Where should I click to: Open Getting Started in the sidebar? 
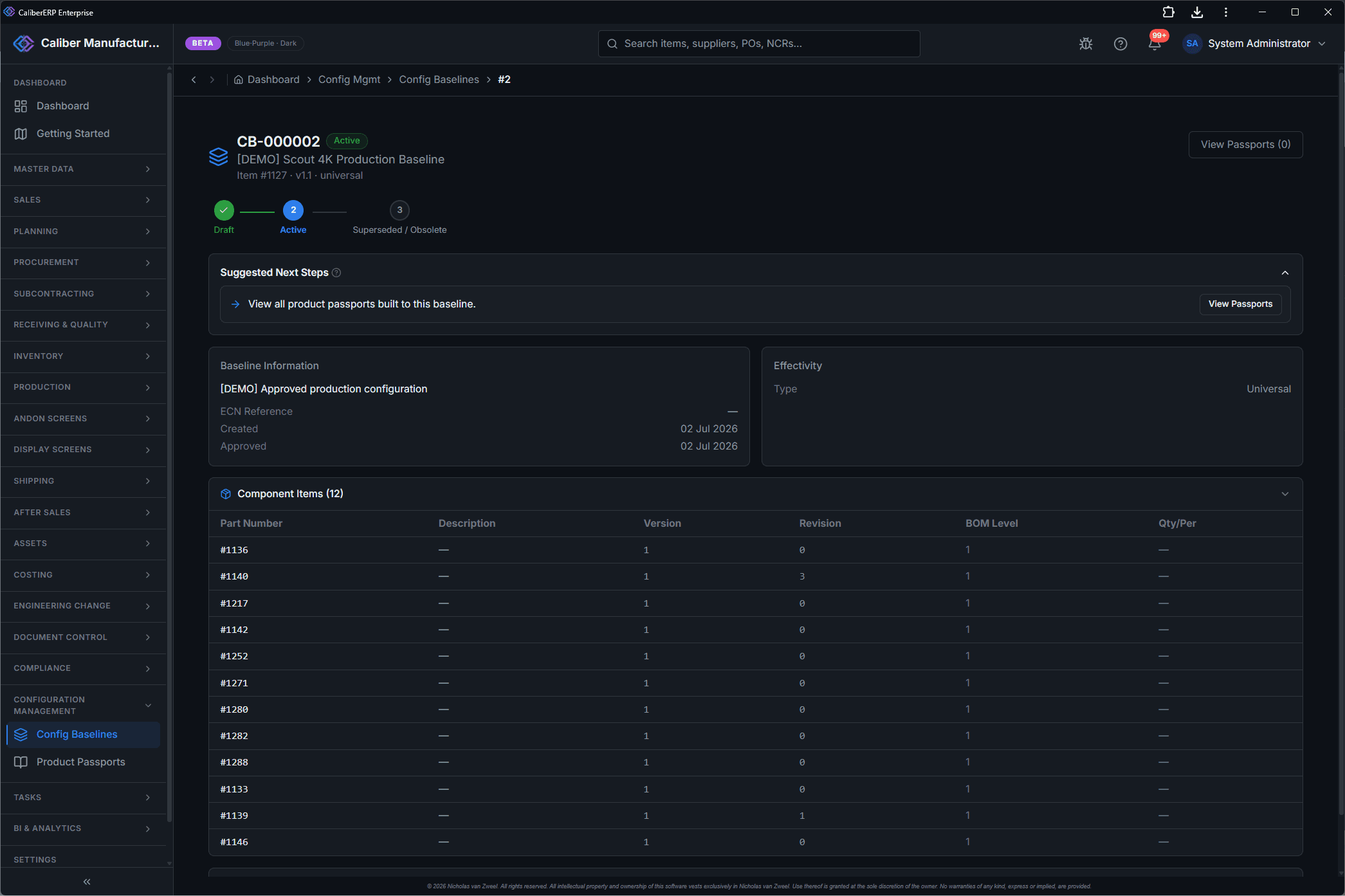pyautogui.click(x=83, y=134)
